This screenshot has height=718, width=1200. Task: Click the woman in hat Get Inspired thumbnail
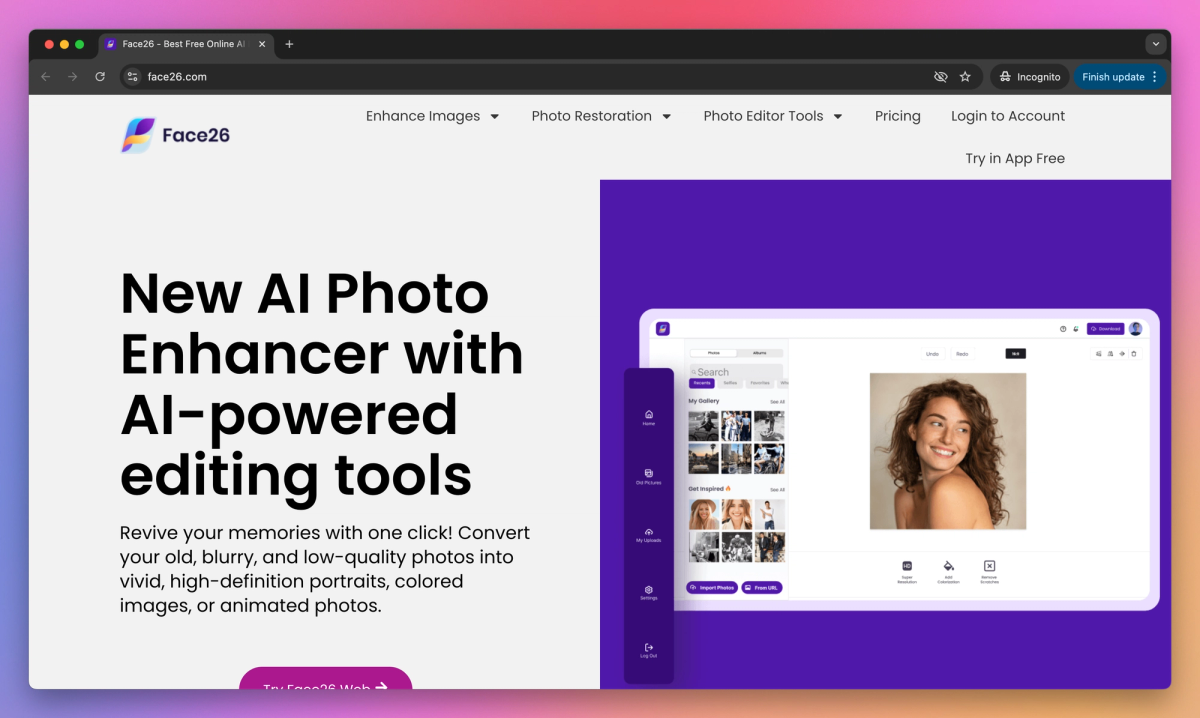click(x=704, y=514)
